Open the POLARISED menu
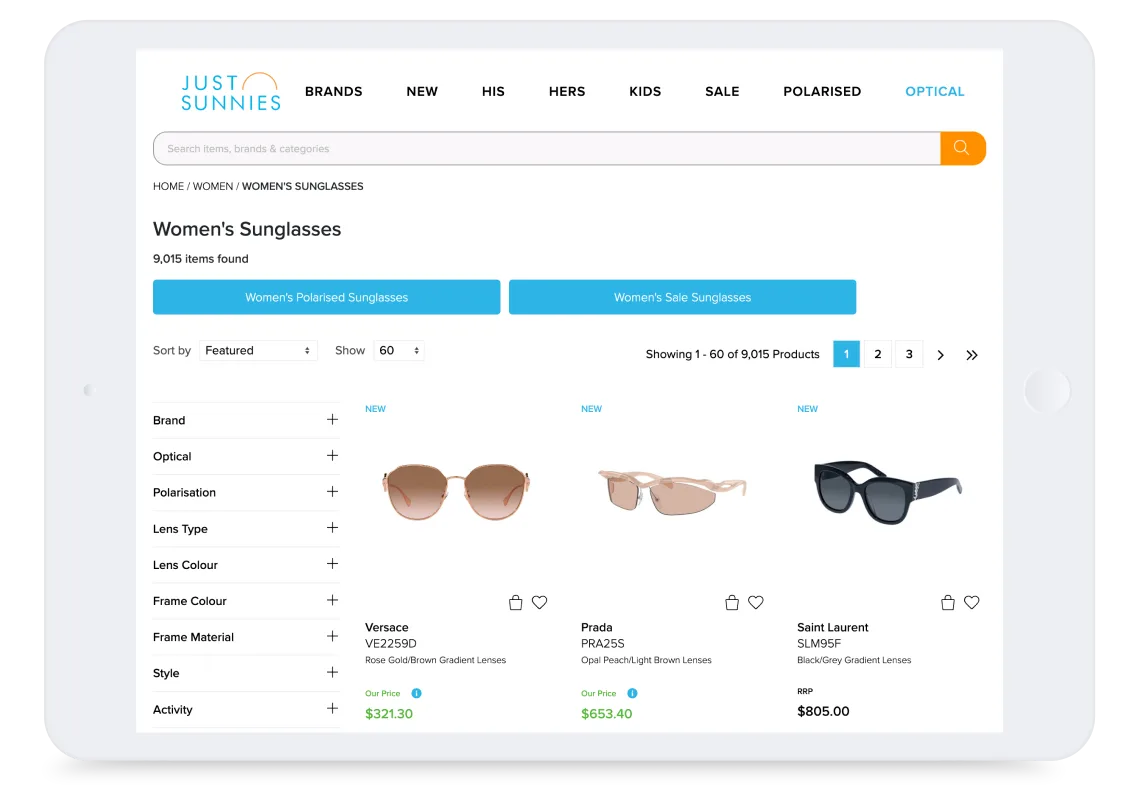Image resolution: width=1139 pixels, height=803 pixels. point(822,92)
